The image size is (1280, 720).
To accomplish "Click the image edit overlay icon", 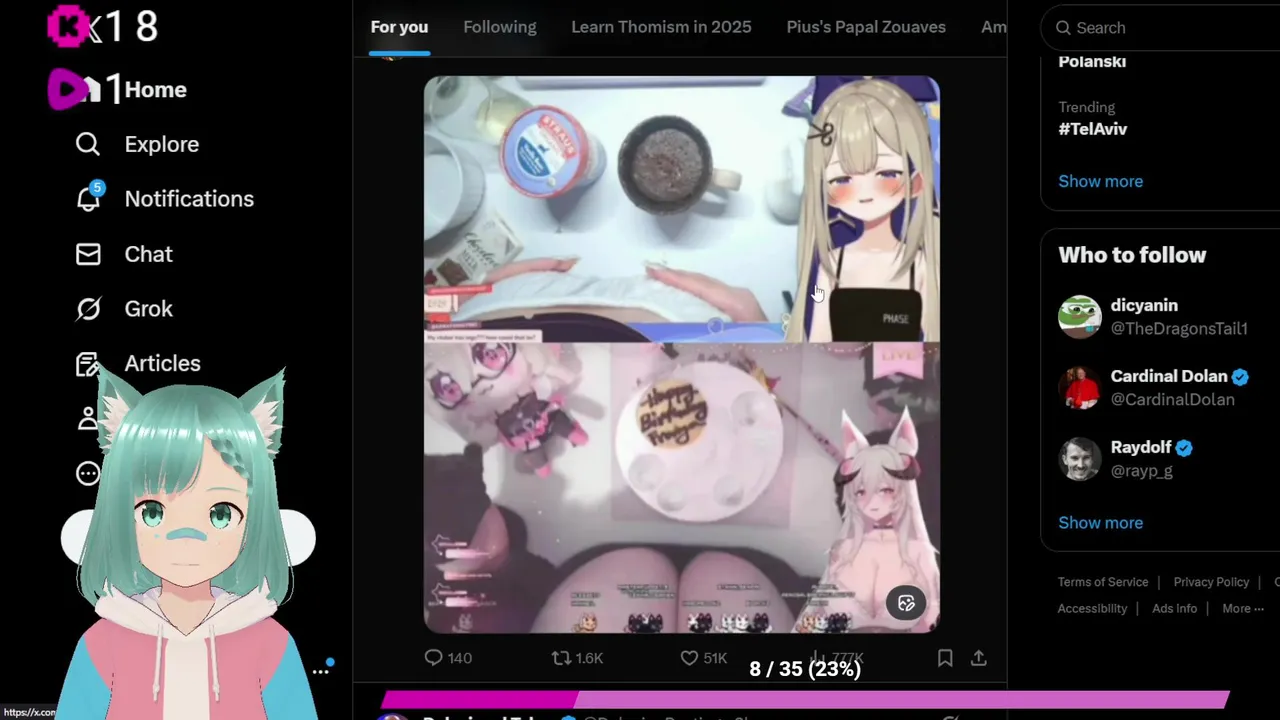I will click(x=906, y=603).
